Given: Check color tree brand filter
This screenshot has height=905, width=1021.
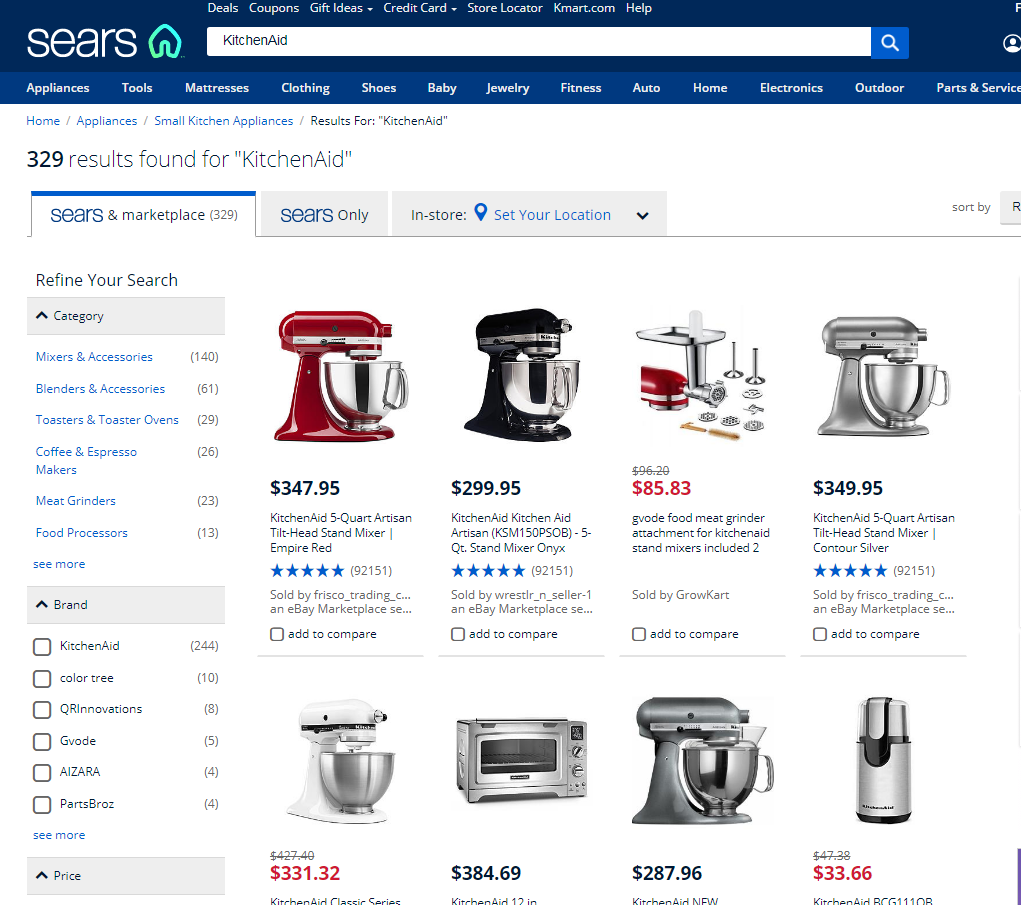Looking at the screenshot, I should coord(42,678).
